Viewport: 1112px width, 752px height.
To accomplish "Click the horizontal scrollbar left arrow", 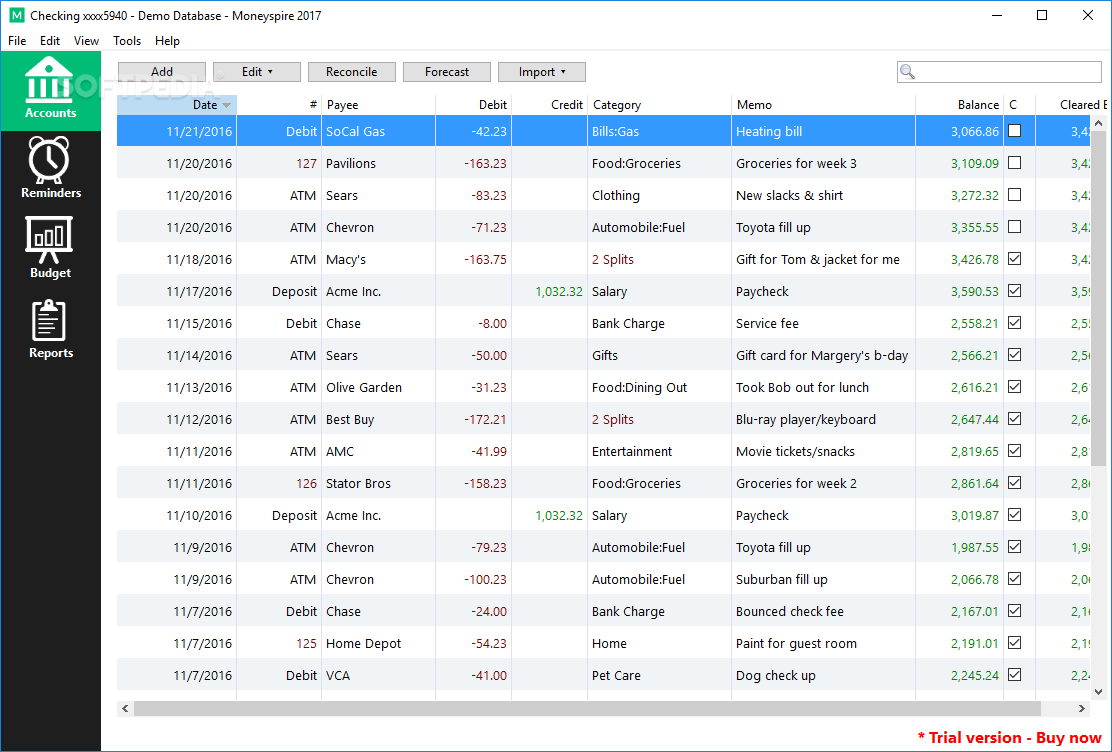I will (x=126, y=708).
